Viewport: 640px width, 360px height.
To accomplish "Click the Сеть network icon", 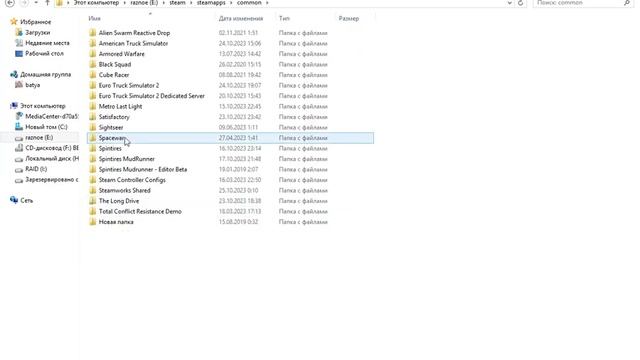I will tap(14, 200).
